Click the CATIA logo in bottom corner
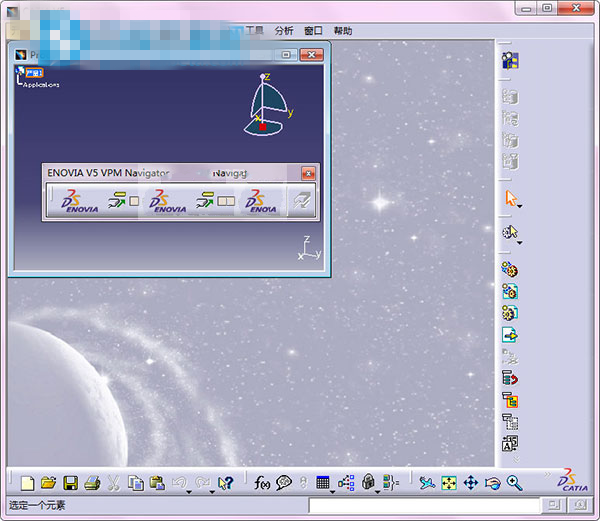Viewport: 600px width, 521px height. pos(572,480)
